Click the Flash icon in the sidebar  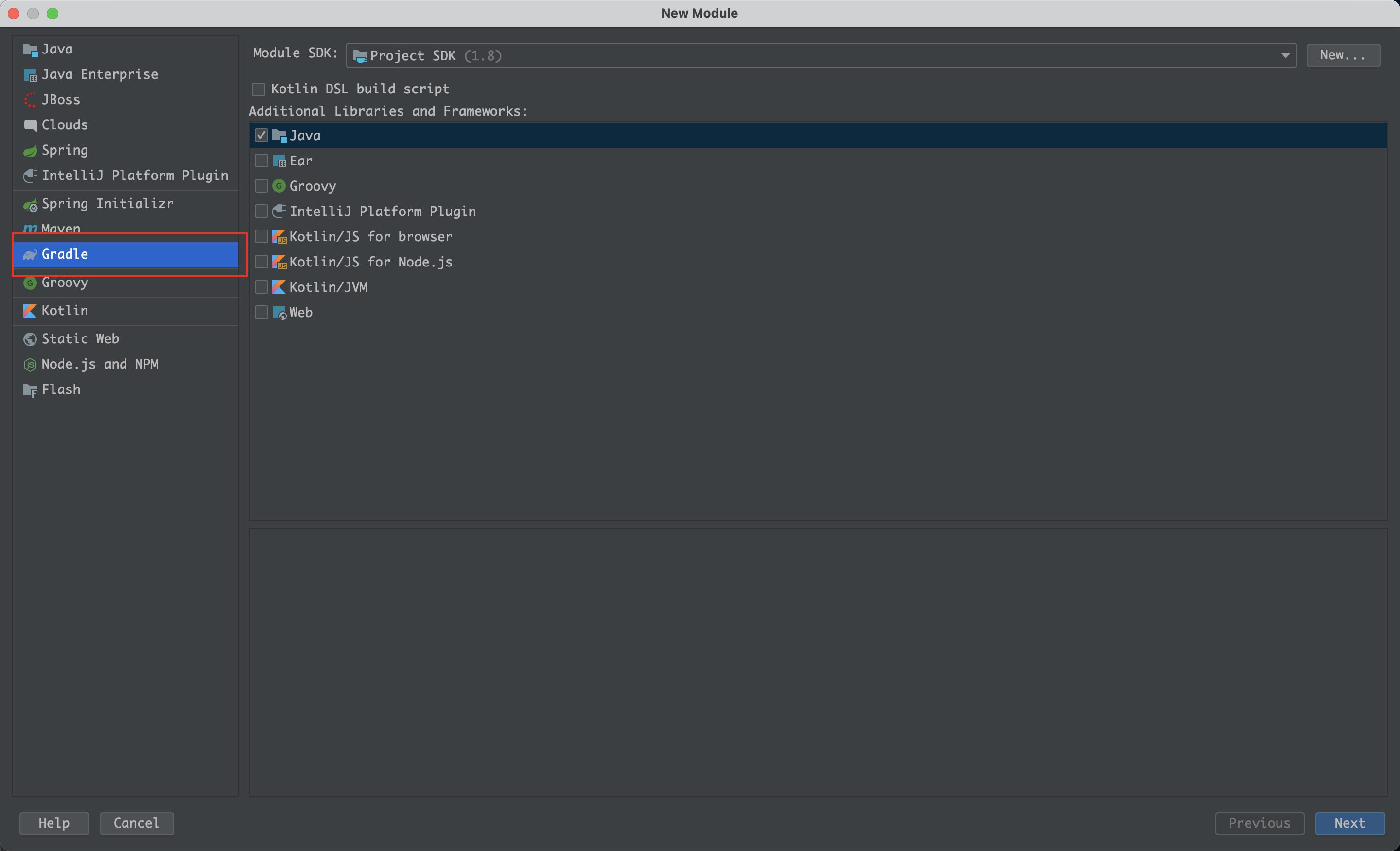click(30, 390)
